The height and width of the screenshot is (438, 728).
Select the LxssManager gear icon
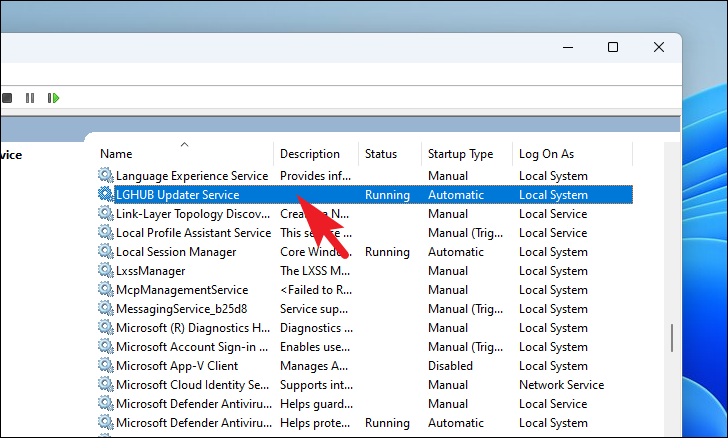(x=106, y=270)
